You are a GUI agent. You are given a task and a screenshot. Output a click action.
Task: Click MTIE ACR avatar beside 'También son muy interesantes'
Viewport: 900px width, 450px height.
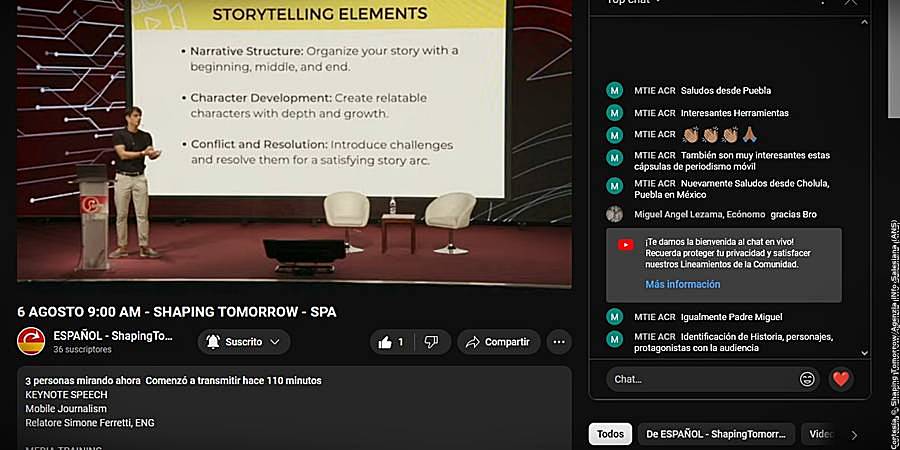tap(614, 157)
